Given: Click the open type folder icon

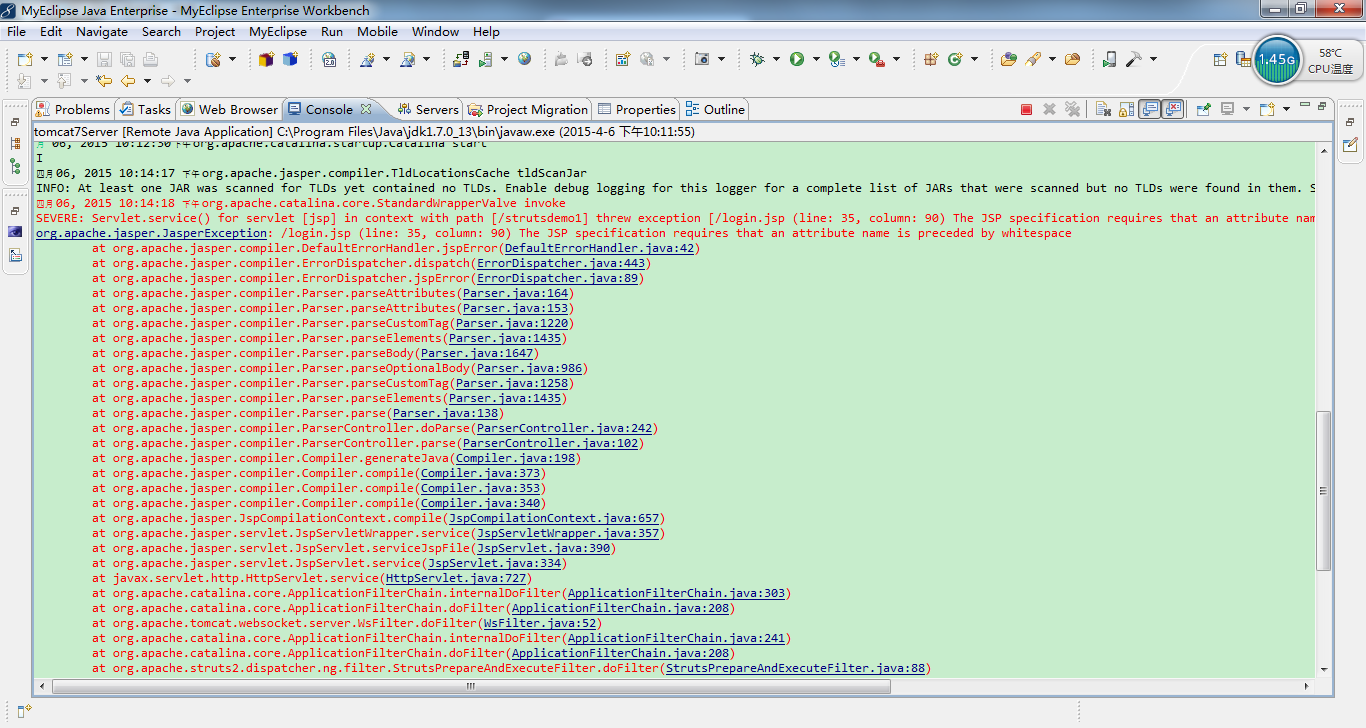Looking at the screenshot, I should pyautogui.click(x=1009, y=59).
